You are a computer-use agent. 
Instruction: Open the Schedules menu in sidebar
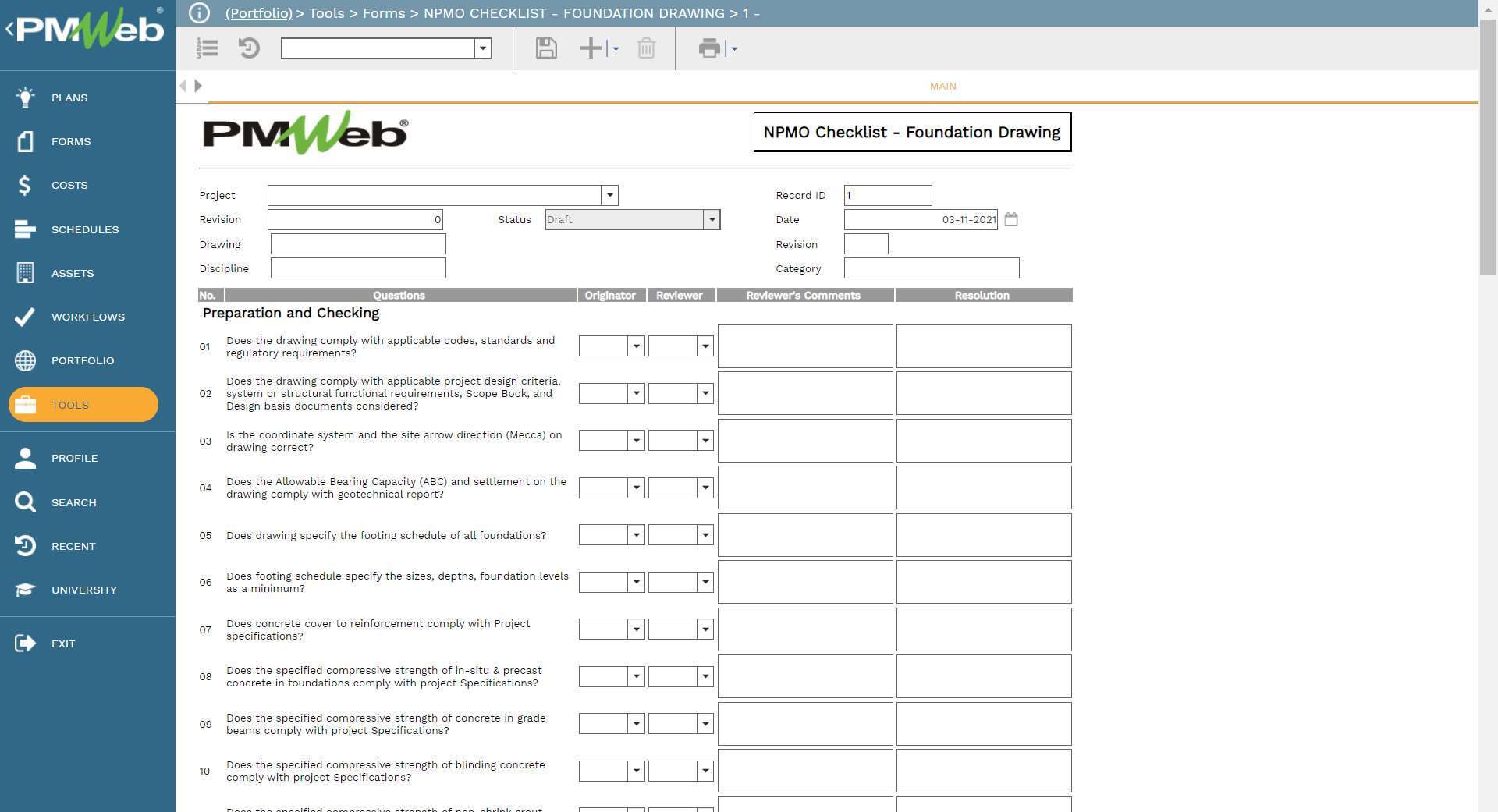coord(84,229)
